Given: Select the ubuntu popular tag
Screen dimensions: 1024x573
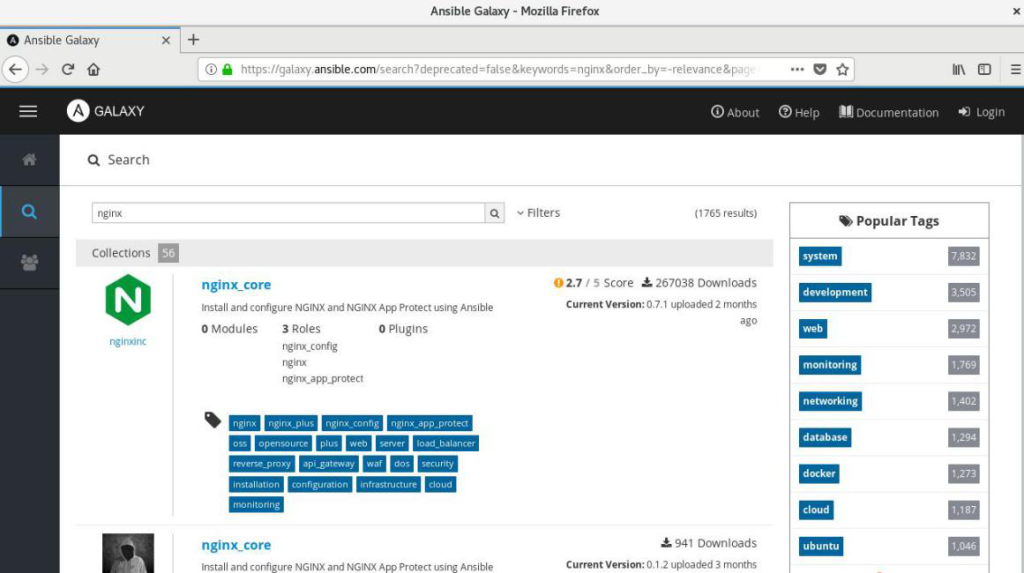Looking at the screenshot, I should (x=821, y=546).
